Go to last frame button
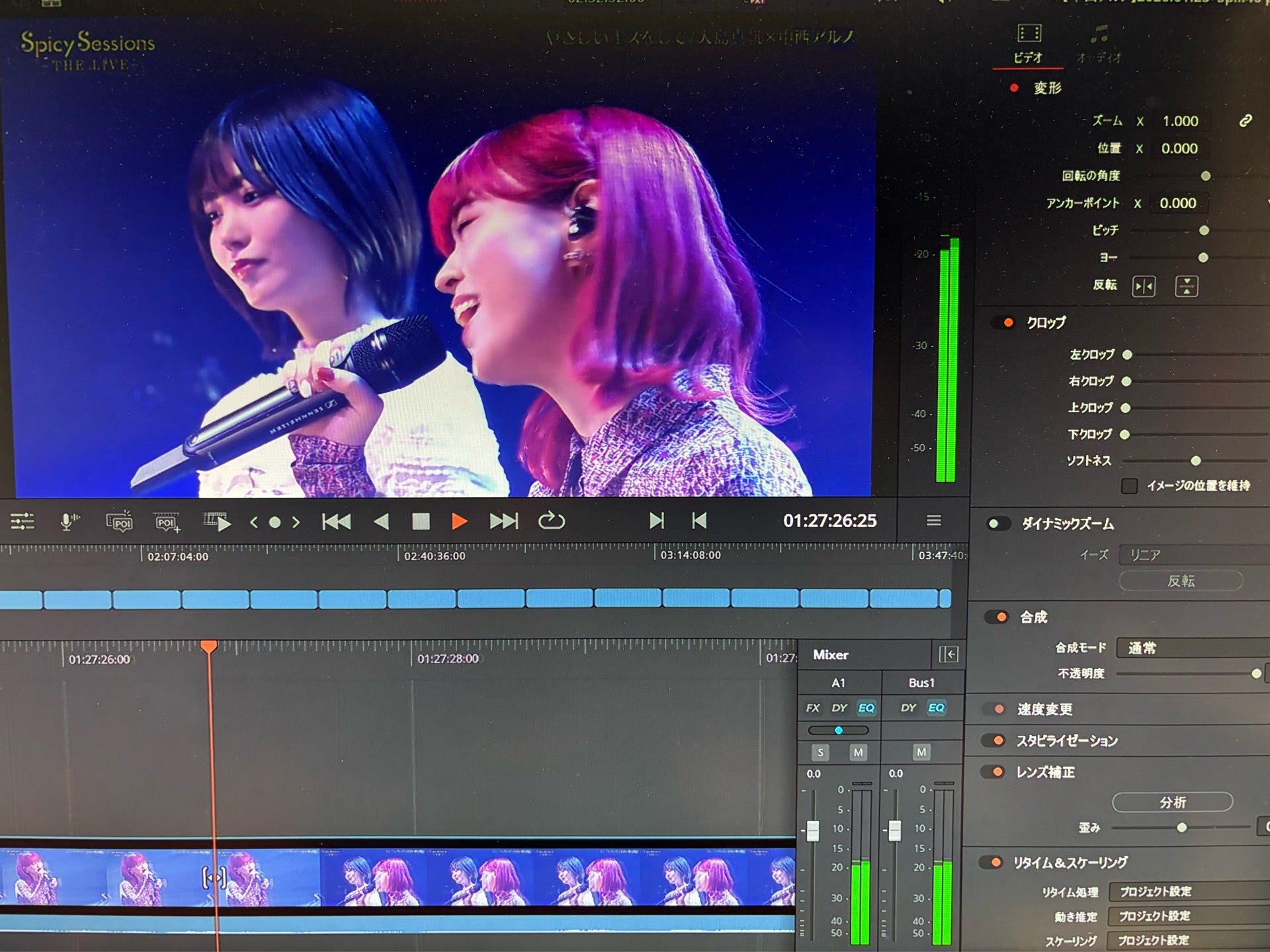The height and width of the screenshot is (952, 1270). pos(503,522)
